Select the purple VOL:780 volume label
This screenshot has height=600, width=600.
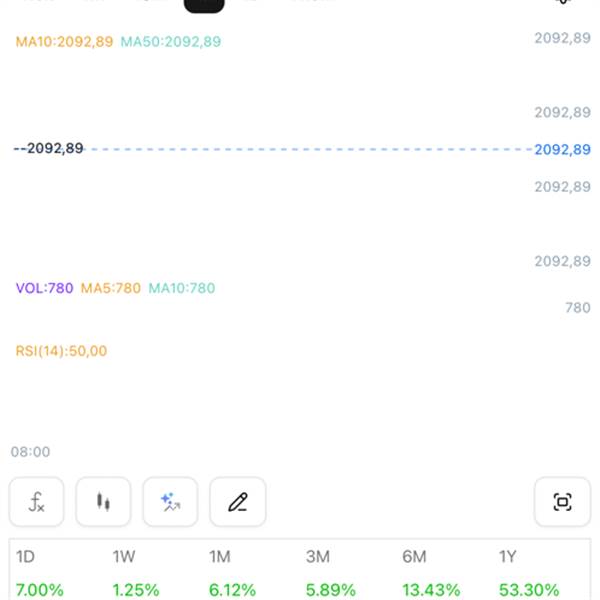point(45,288)
